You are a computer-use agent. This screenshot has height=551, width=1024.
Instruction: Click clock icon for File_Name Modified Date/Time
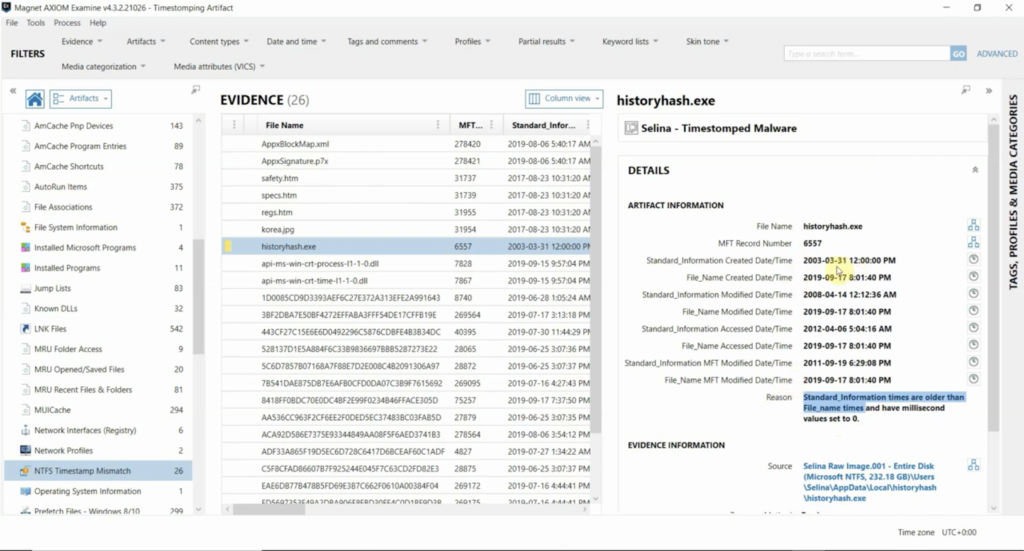click(x=974, y=311)
